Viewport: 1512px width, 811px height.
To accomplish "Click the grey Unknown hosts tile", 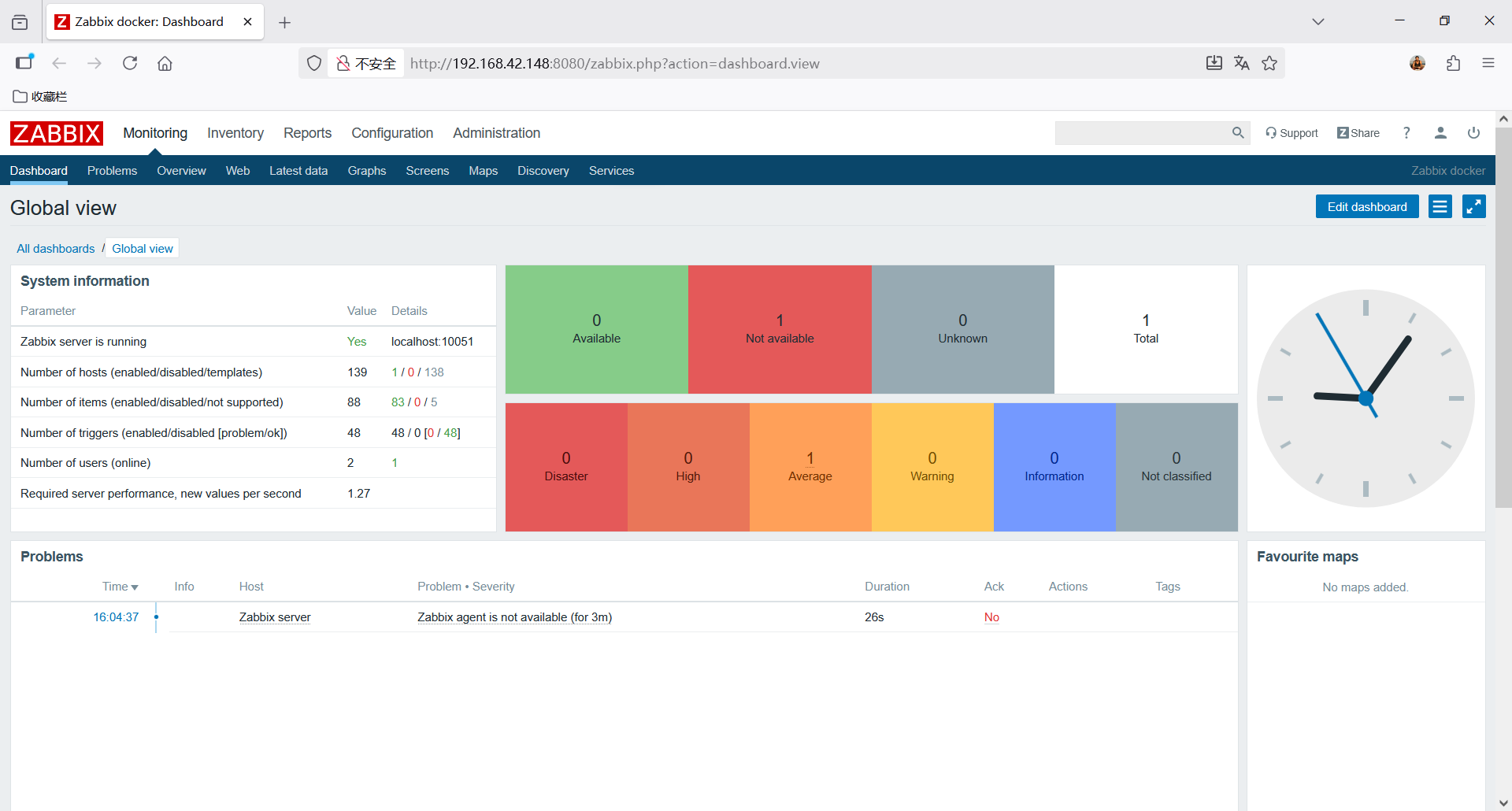I will tap(962, 329).
